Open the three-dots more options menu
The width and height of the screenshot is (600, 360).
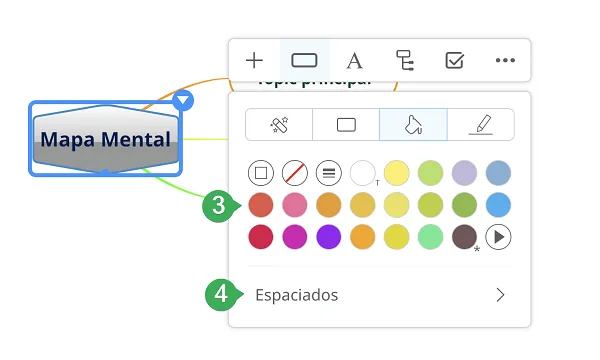point(505,60)
